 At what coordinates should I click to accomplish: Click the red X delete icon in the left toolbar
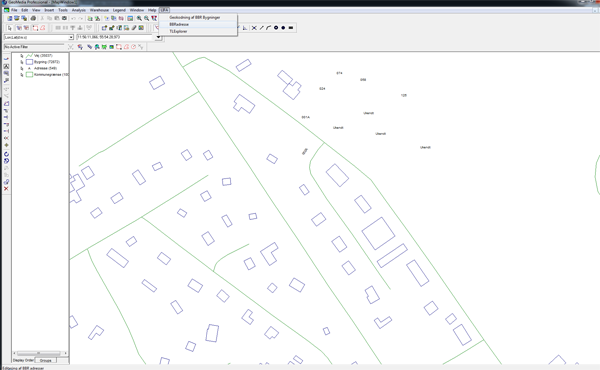[6, 189]
